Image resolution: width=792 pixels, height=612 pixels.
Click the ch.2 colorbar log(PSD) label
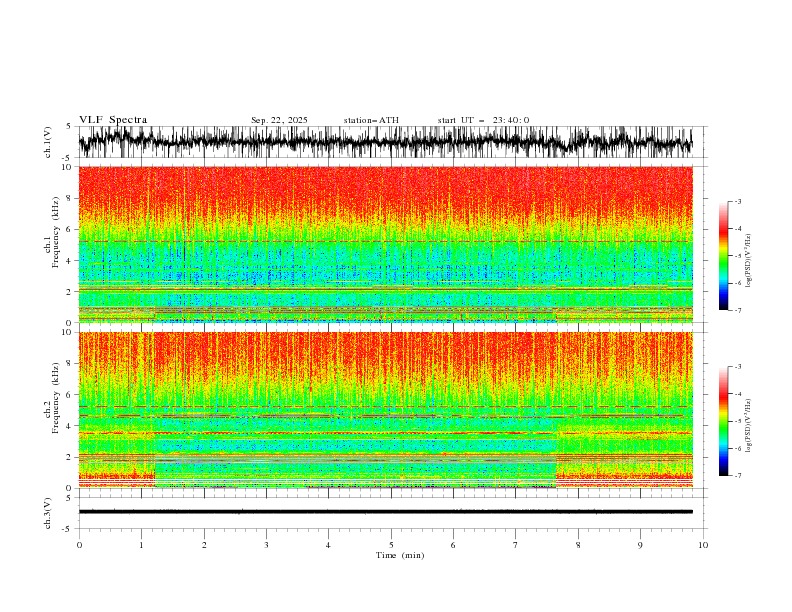(x=749, y=426)
